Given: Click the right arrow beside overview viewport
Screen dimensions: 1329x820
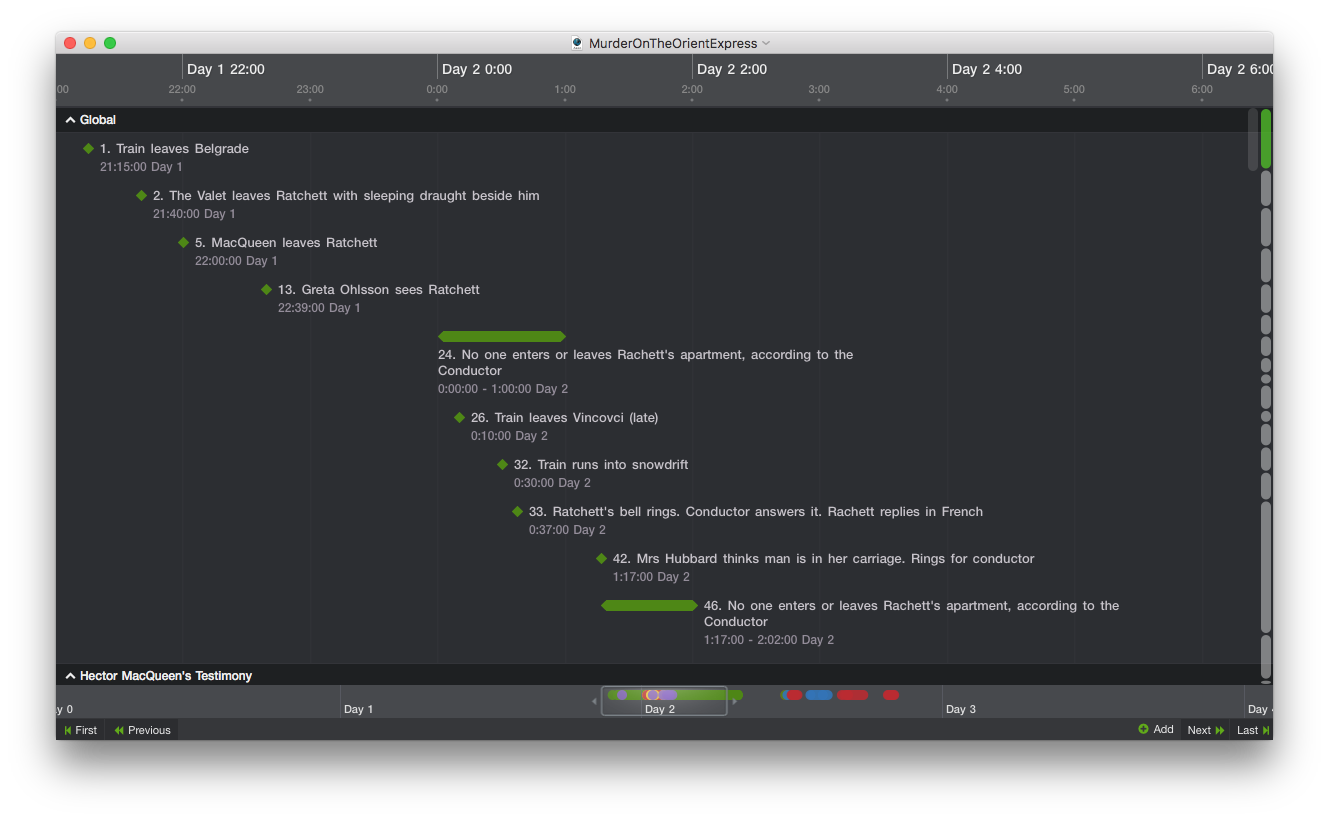Looking at the screenshot, I should point(734,701).
